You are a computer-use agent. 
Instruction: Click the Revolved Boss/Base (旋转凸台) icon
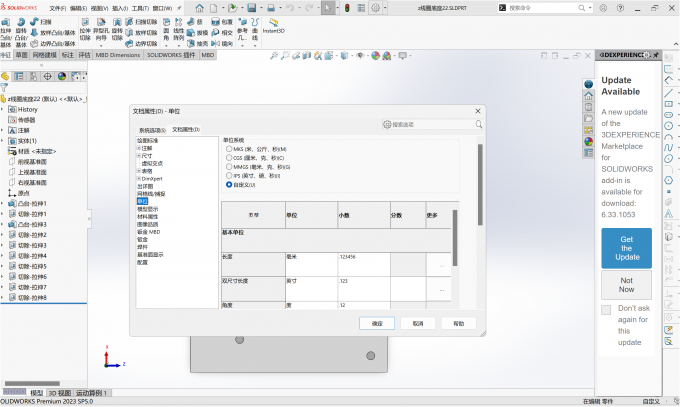[21, 22]
